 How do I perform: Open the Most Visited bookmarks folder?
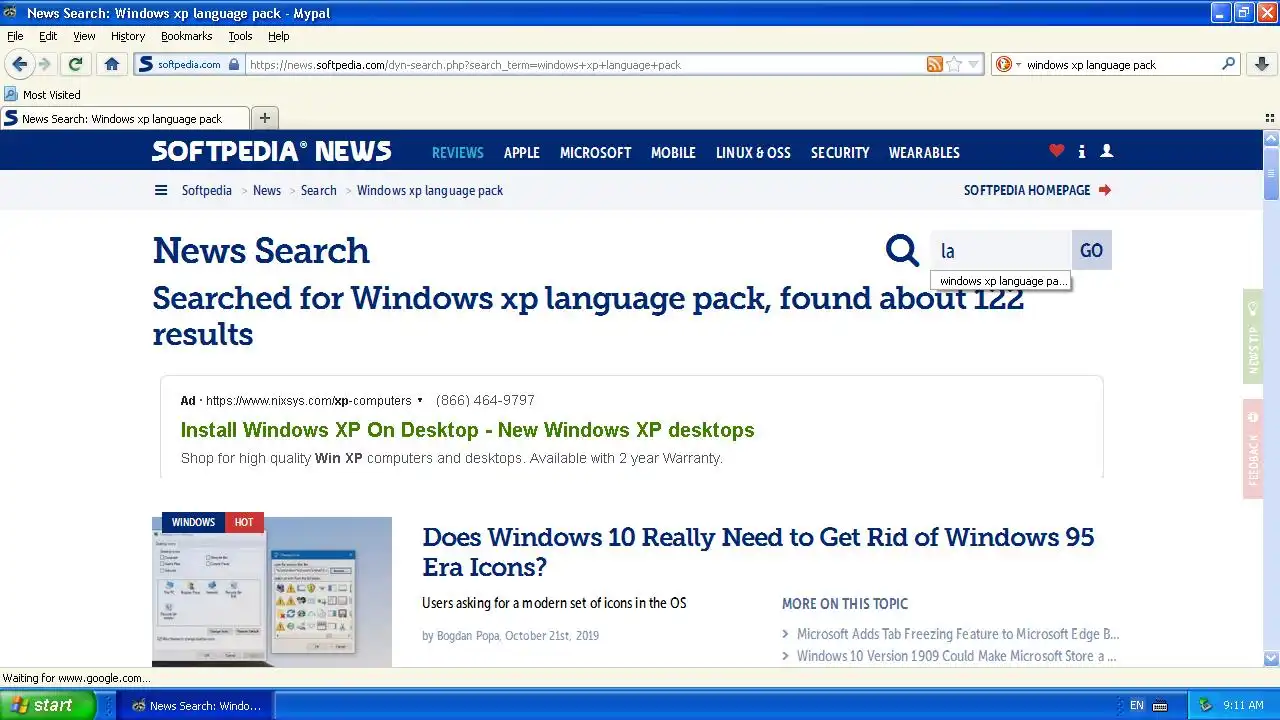42,95
